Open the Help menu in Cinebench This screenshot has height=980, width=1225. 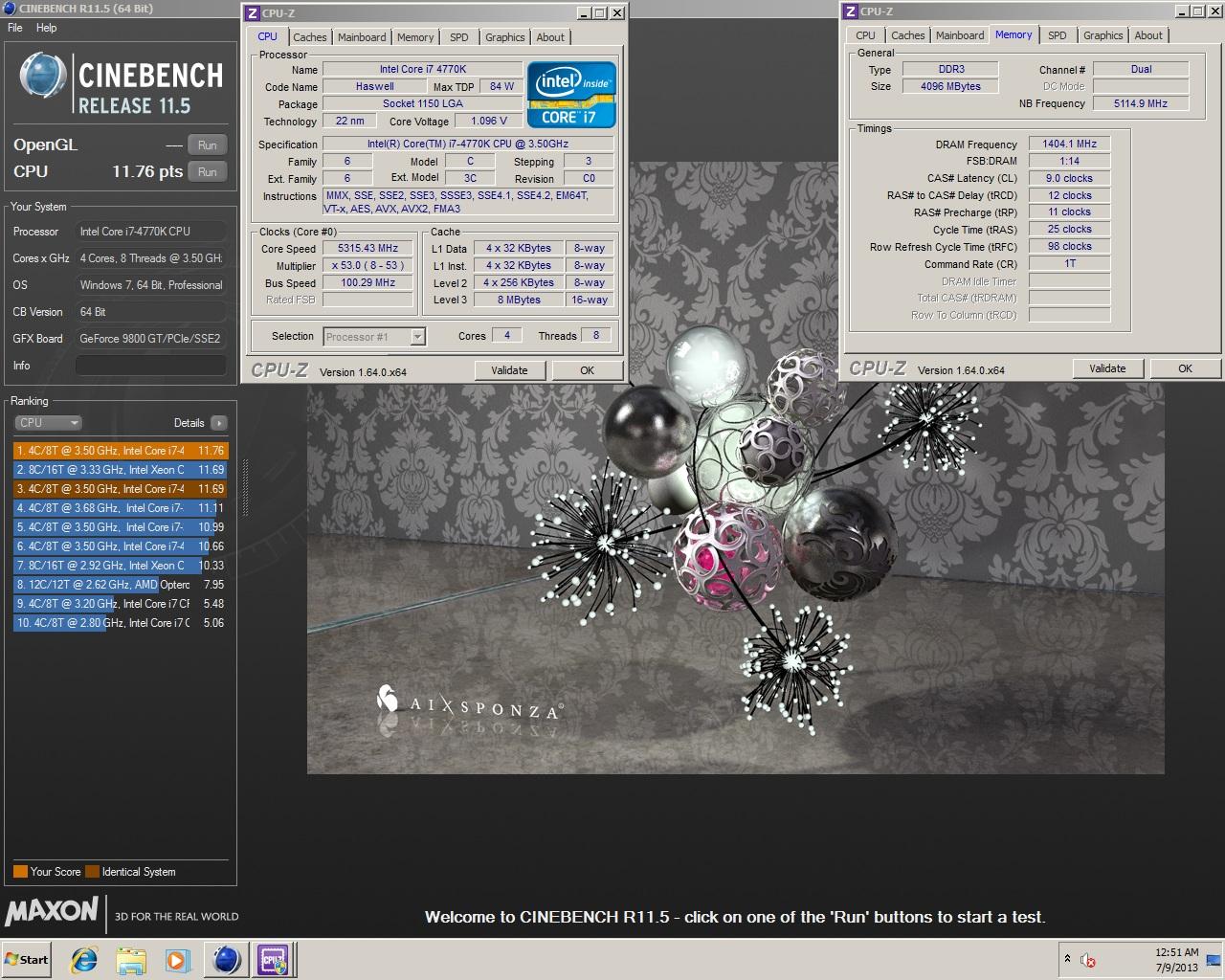tap(47, 28)
